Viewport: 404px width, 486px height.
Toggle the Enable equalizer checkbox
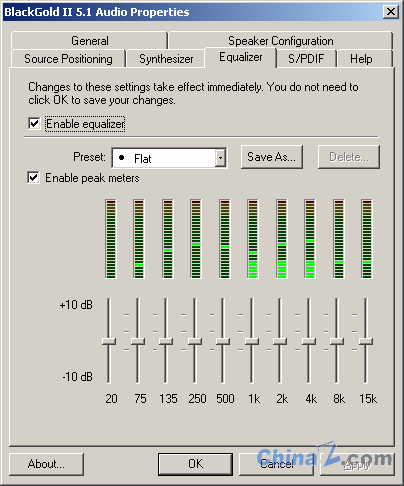34,124
